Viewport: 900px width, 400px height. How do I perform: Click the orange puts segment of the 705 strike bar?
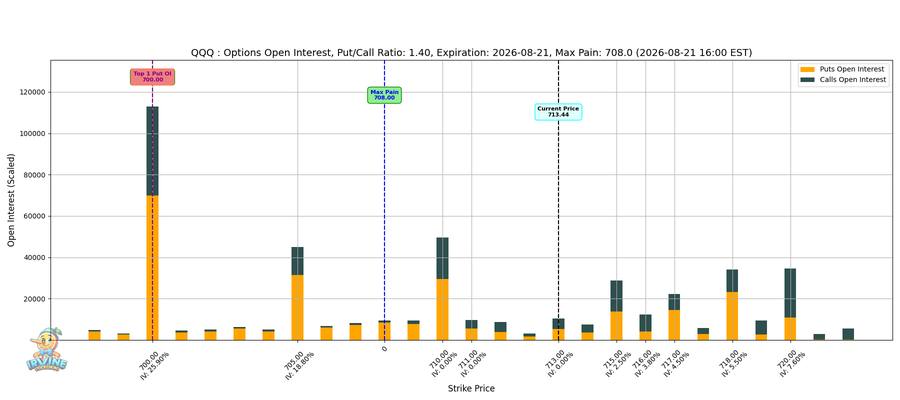(297, 308)
